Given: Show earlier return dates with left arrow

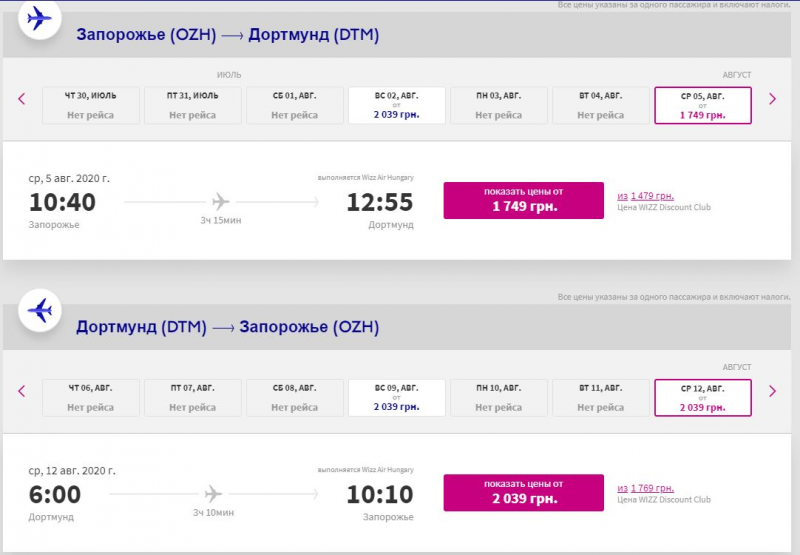Looking at the screenshot, I should tap(21, 391).
